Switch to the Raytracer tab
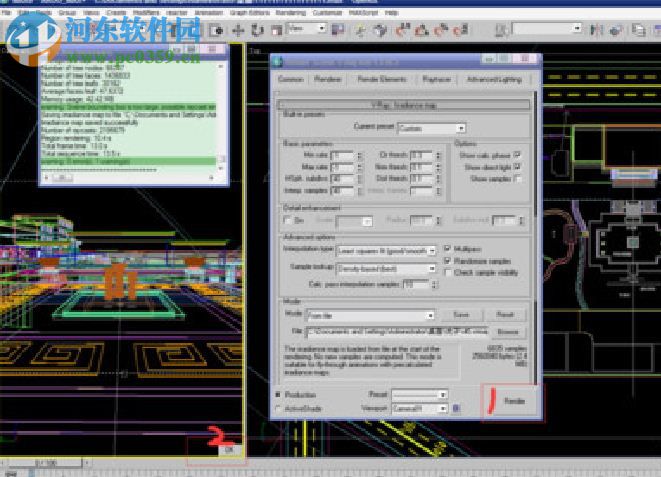This screenshot has width=661, height=477. [x=437, y=79]
